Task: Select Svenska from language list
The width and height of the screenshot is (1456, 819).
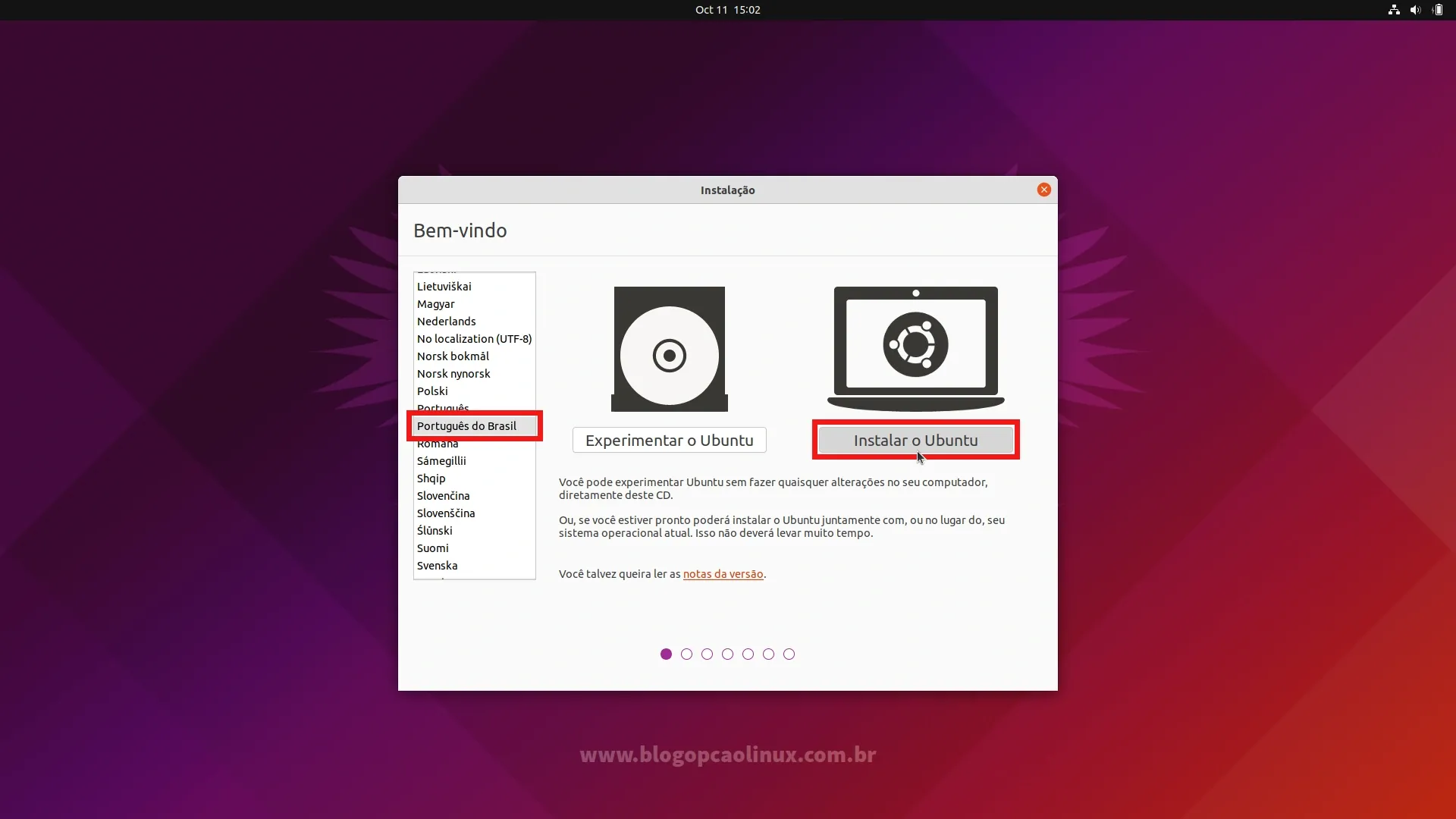Action: coord(437,565)
